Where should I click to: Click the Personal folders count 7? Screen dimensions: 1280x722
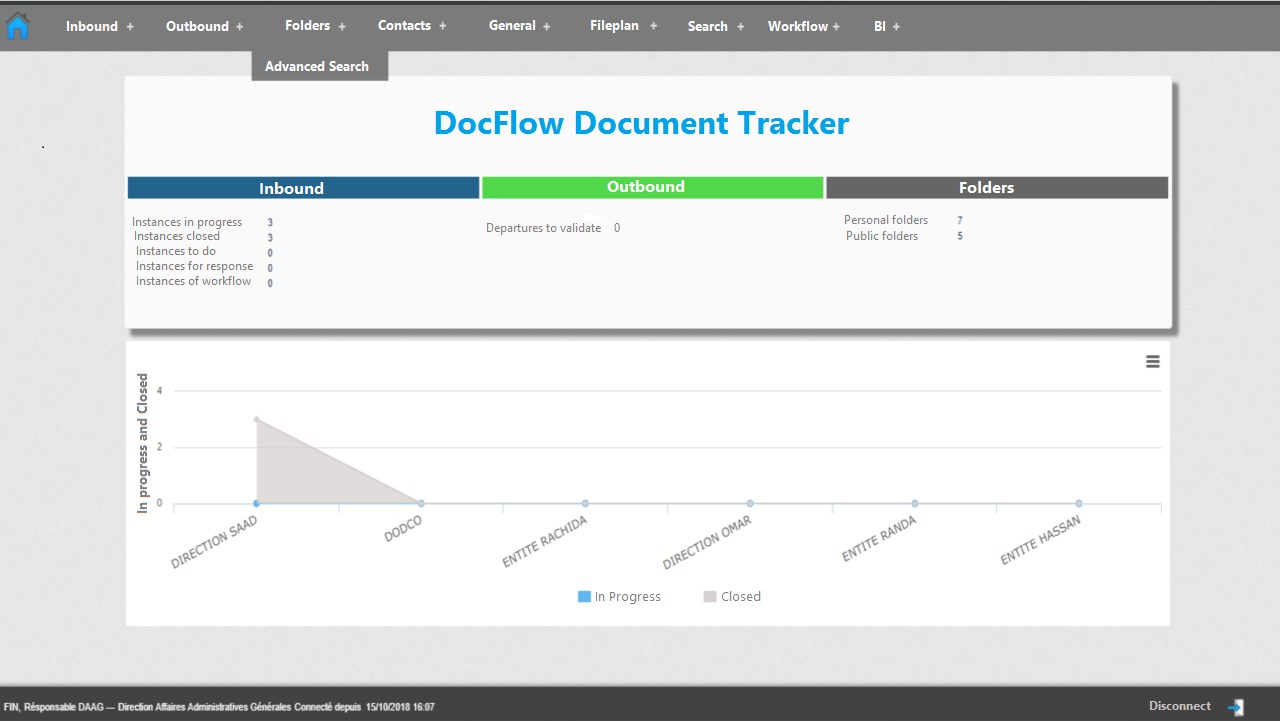pyautogui.click(x=960, y=220)
